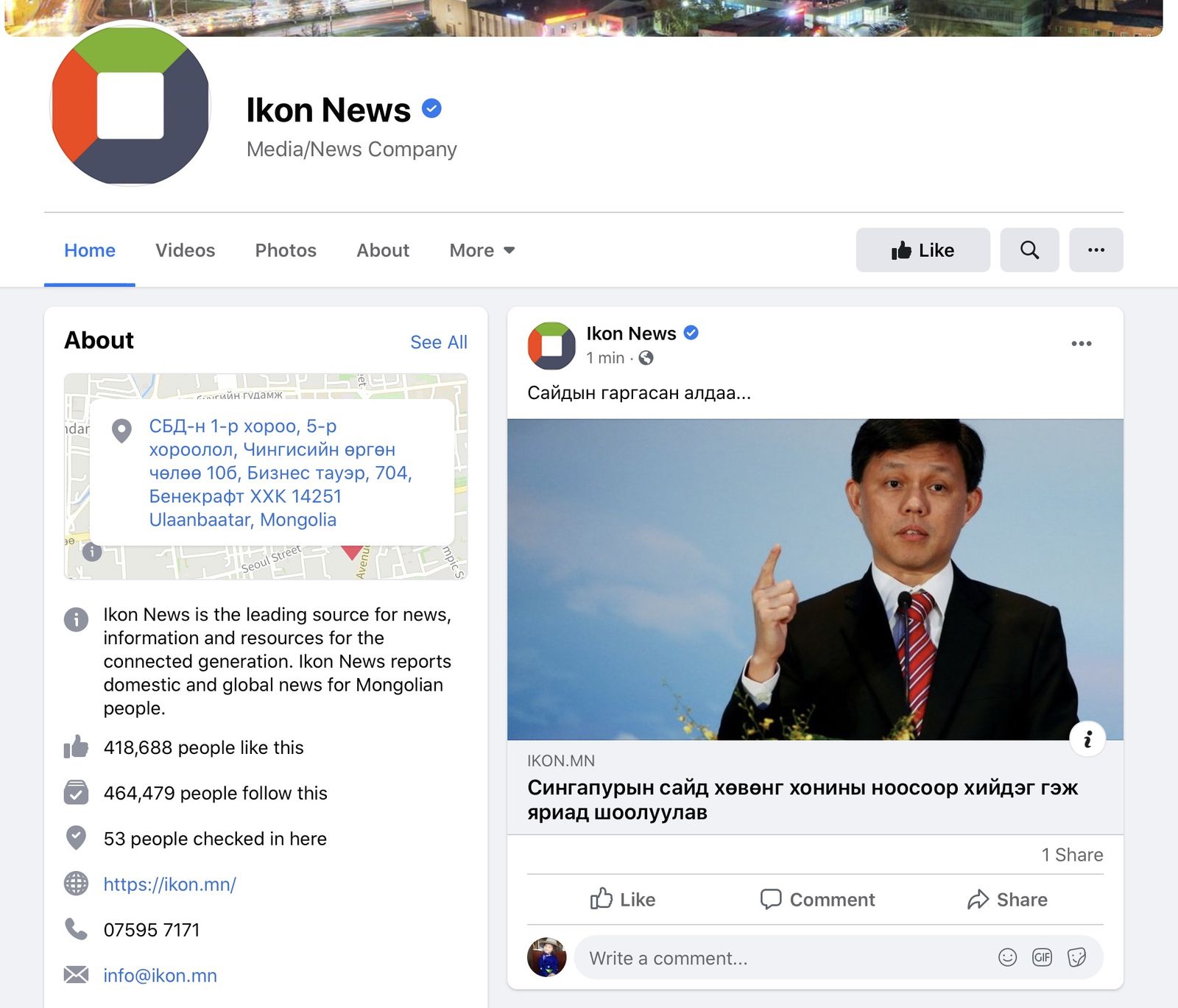Open the article image thumbnail
The height and width of the screenshot is (1008, 1178).
coord(814,579)
